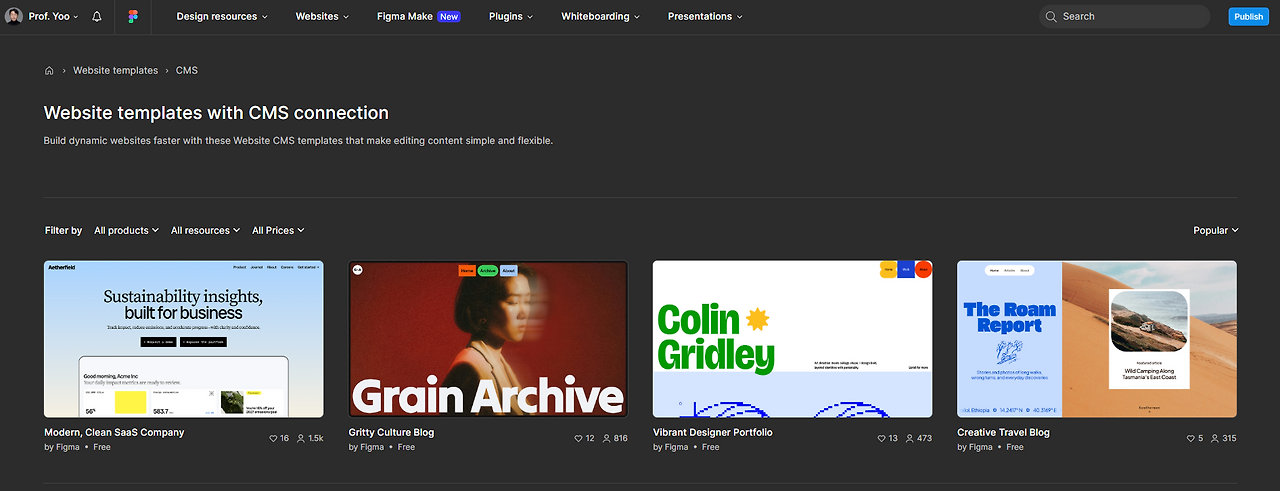Click 'by Figma' under Modern, Clean SaaS Company

[x=64, y=448]
